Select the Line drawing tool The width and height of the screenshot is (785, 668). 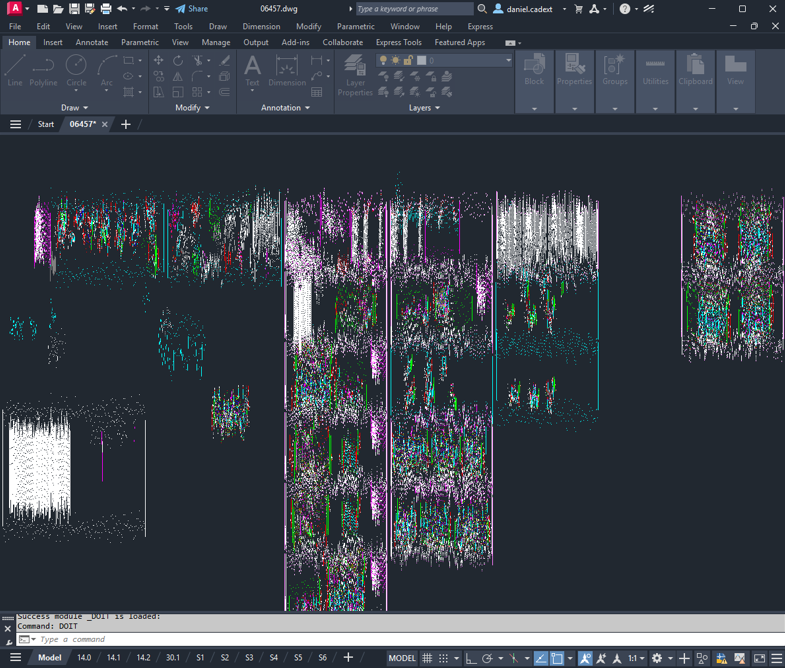[15, 71]
